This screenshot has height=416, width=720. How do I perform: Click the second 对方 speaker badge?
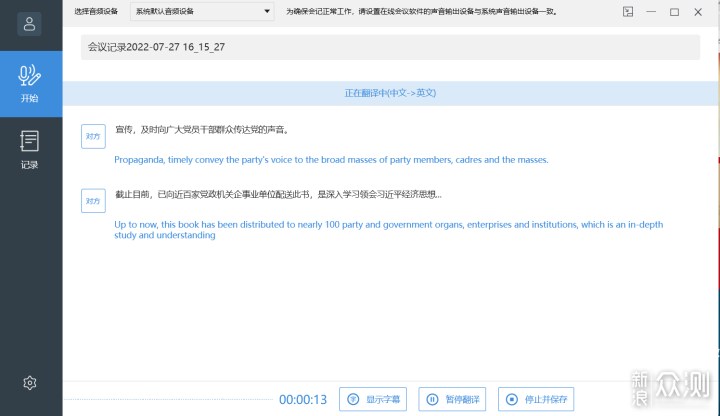[x=93, y=201]
